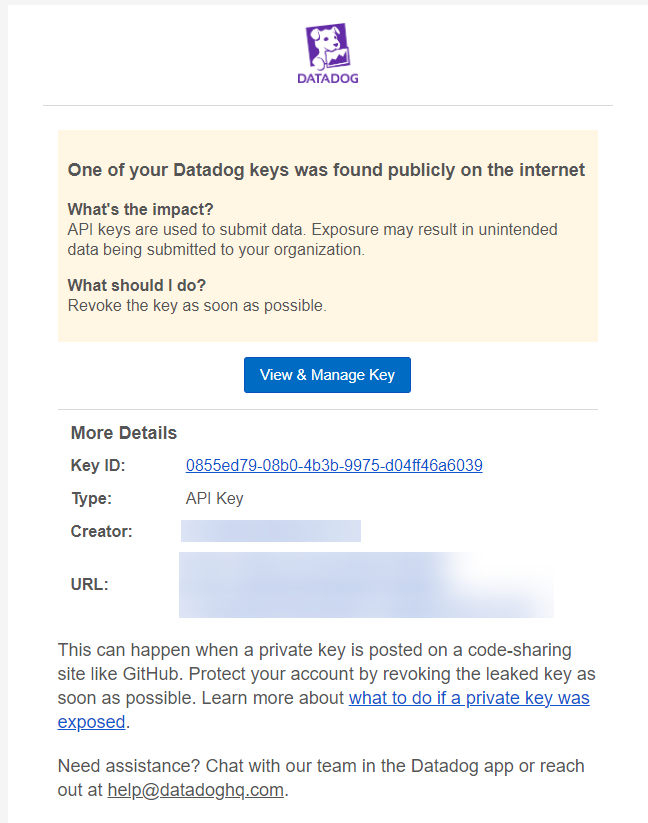Click the 'What should I do?' heading
Screen dimensions: 648x823
(x=137, y=286)
